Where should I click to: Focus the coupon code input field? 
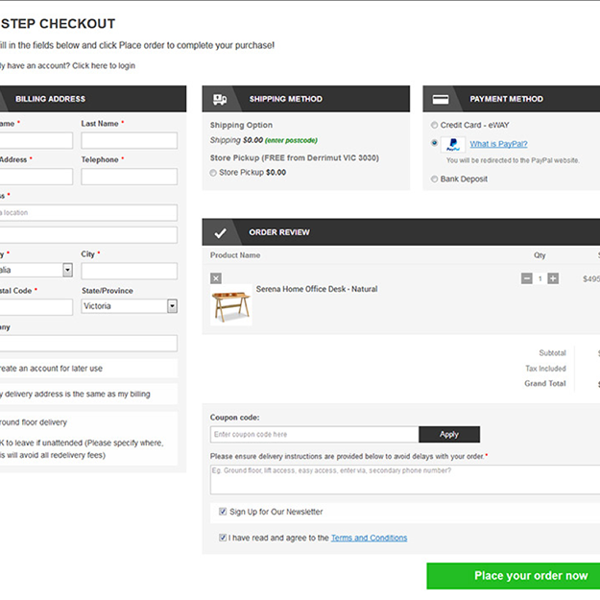click(313, 434)
